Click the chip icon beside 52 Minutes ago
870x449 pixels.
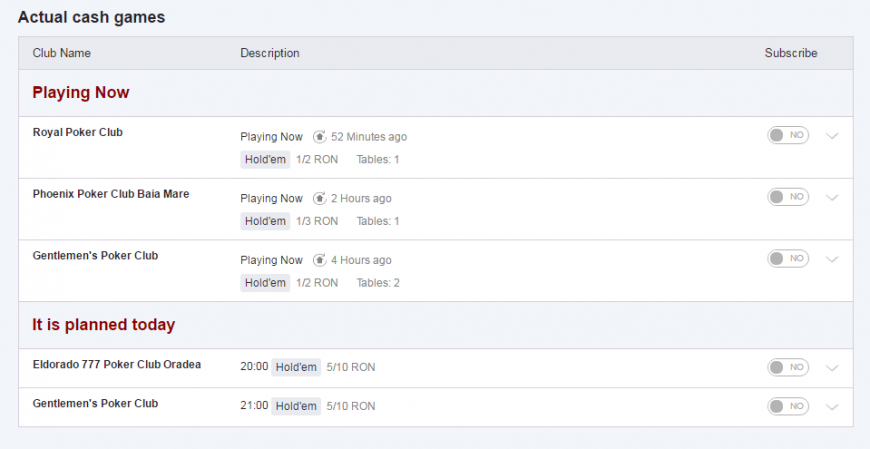pyautogui.click(x=320, y=137)
